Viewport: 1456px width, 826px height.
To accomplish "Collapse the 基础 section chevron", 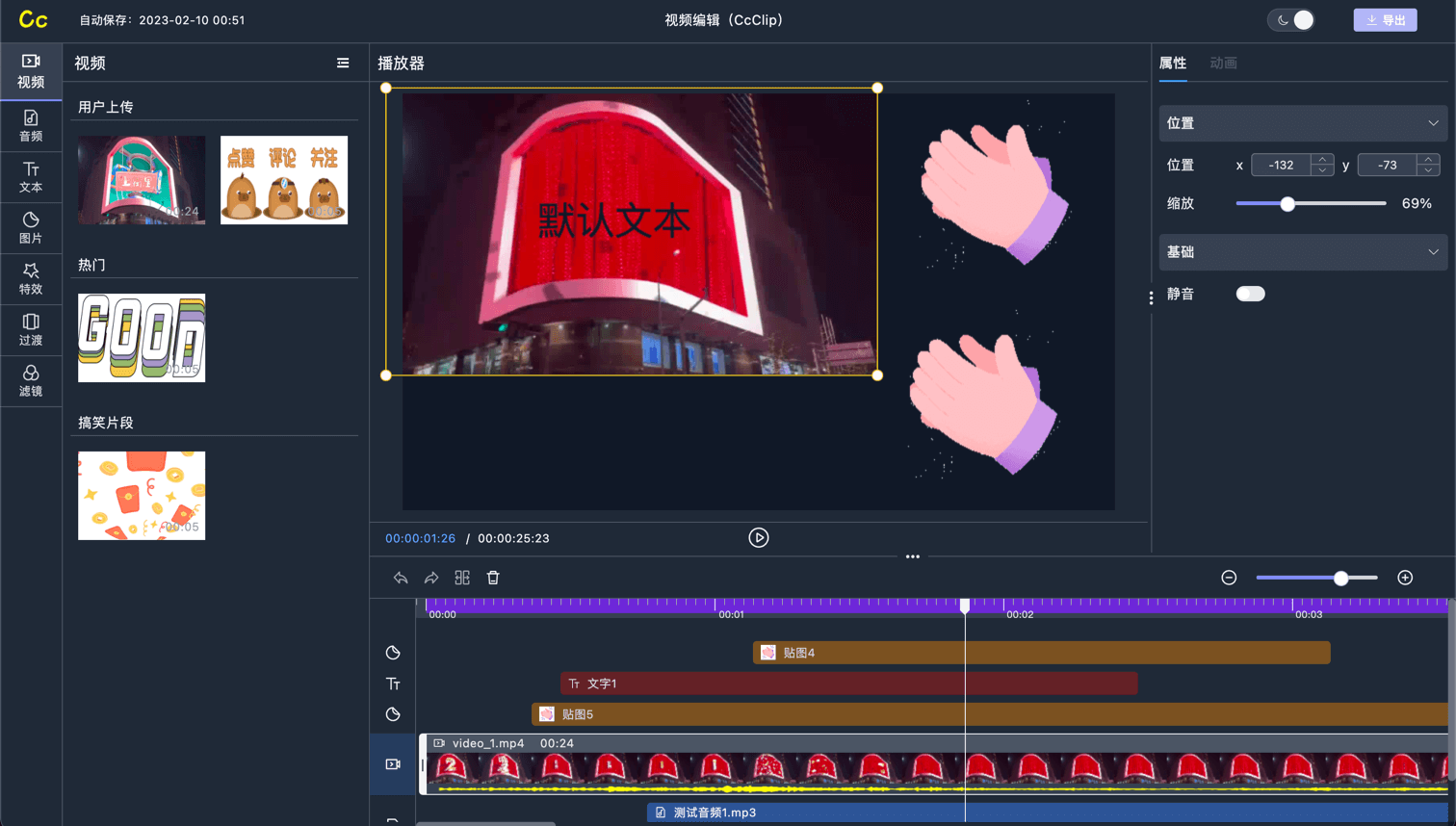I will (x=1433, y=252).
